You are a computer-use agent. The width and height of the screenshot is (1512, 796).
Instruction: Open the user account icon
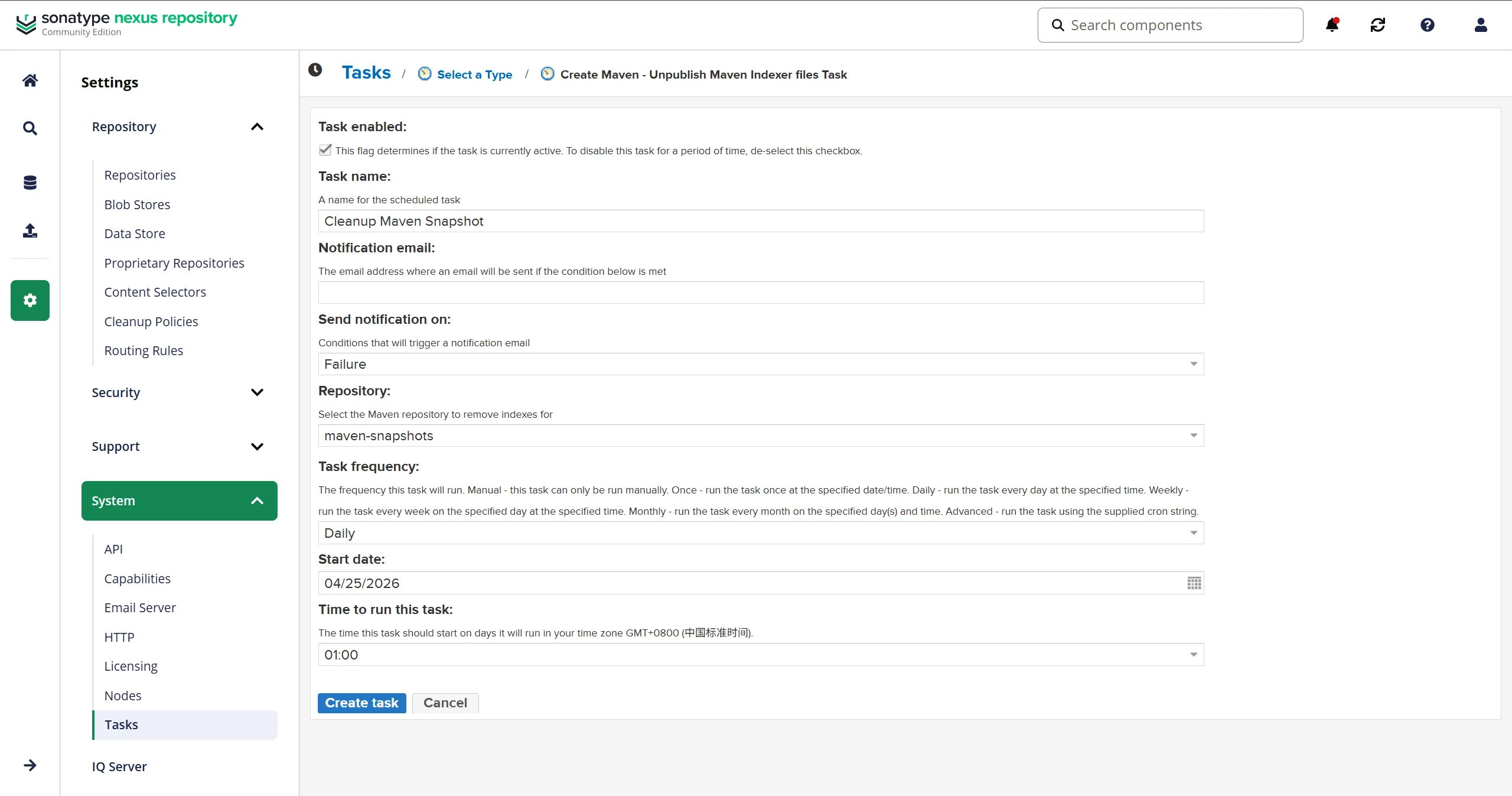[x=1481, y=25]
